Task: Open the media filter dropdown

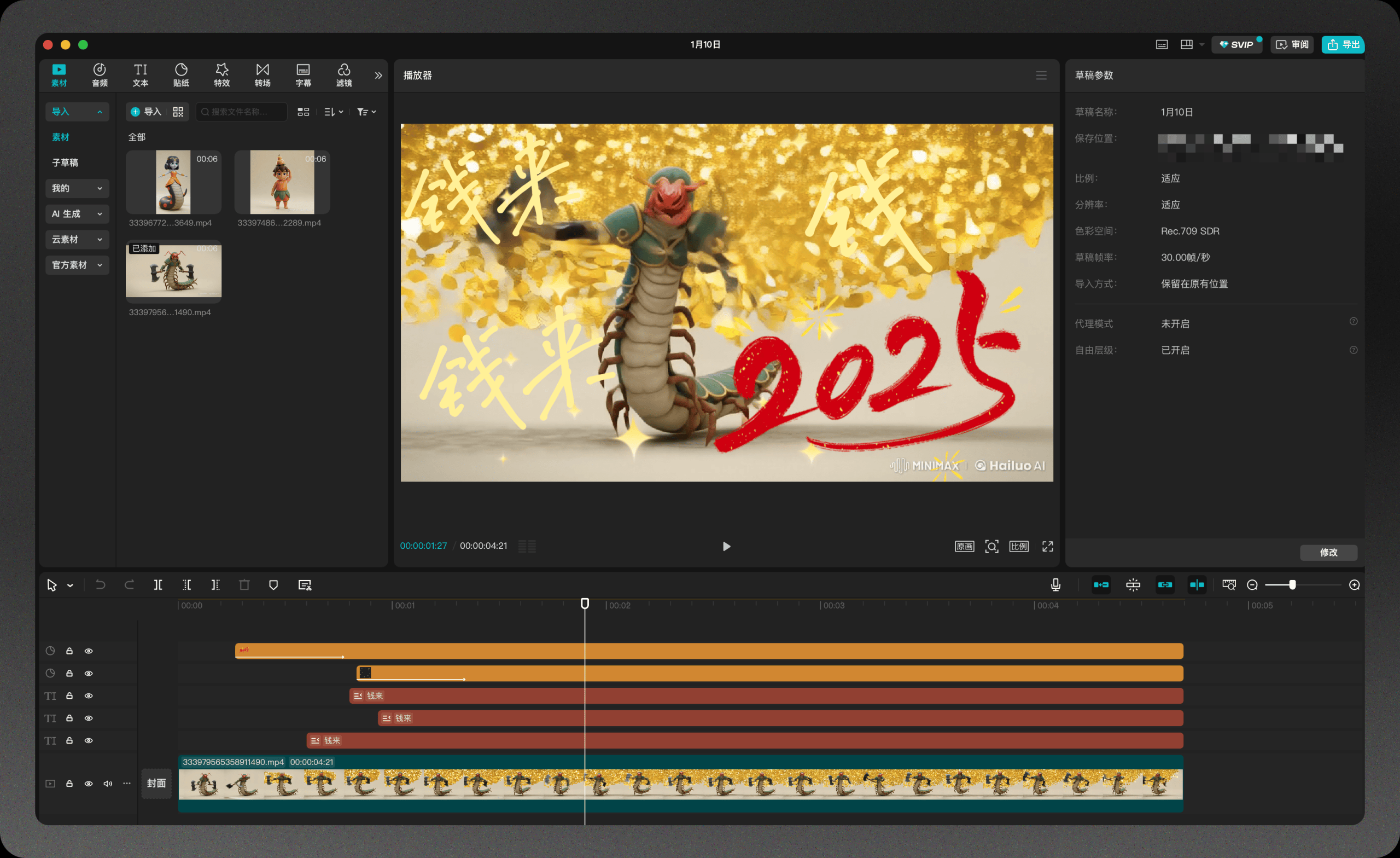Action: click(x=366, y=112)
